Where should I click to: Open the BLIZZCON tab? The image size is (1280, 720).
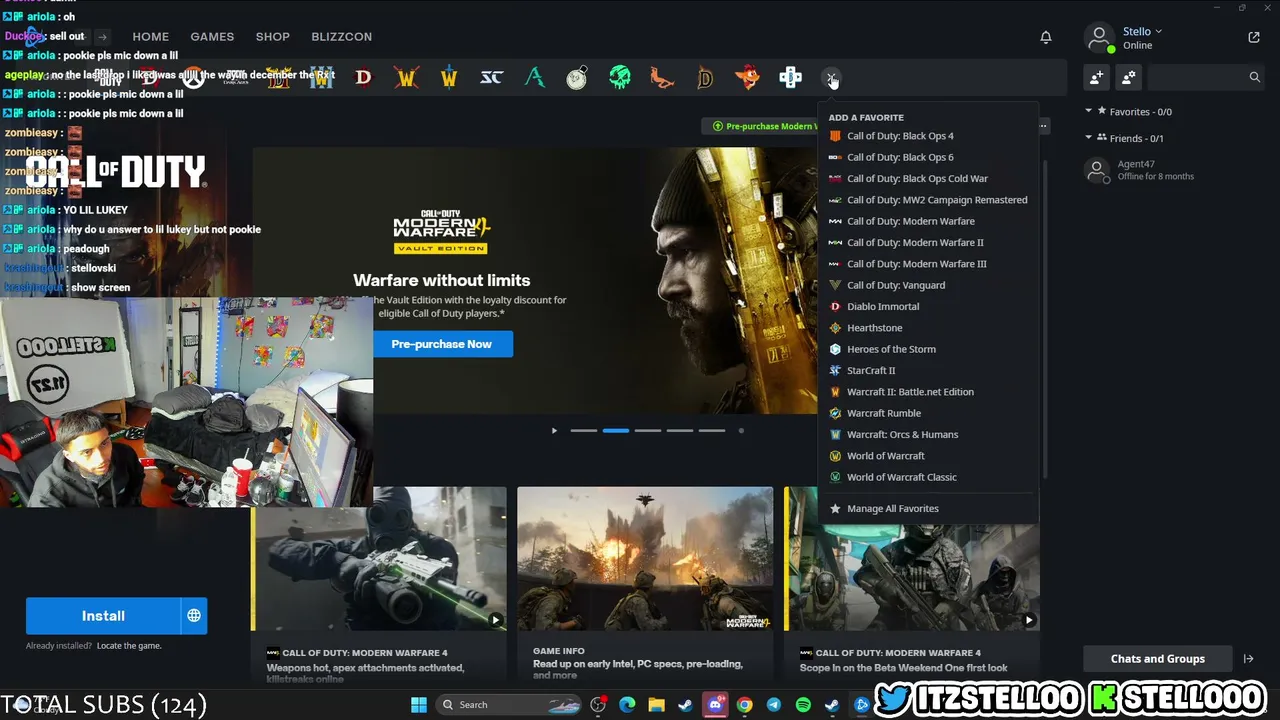click(342, 37)
